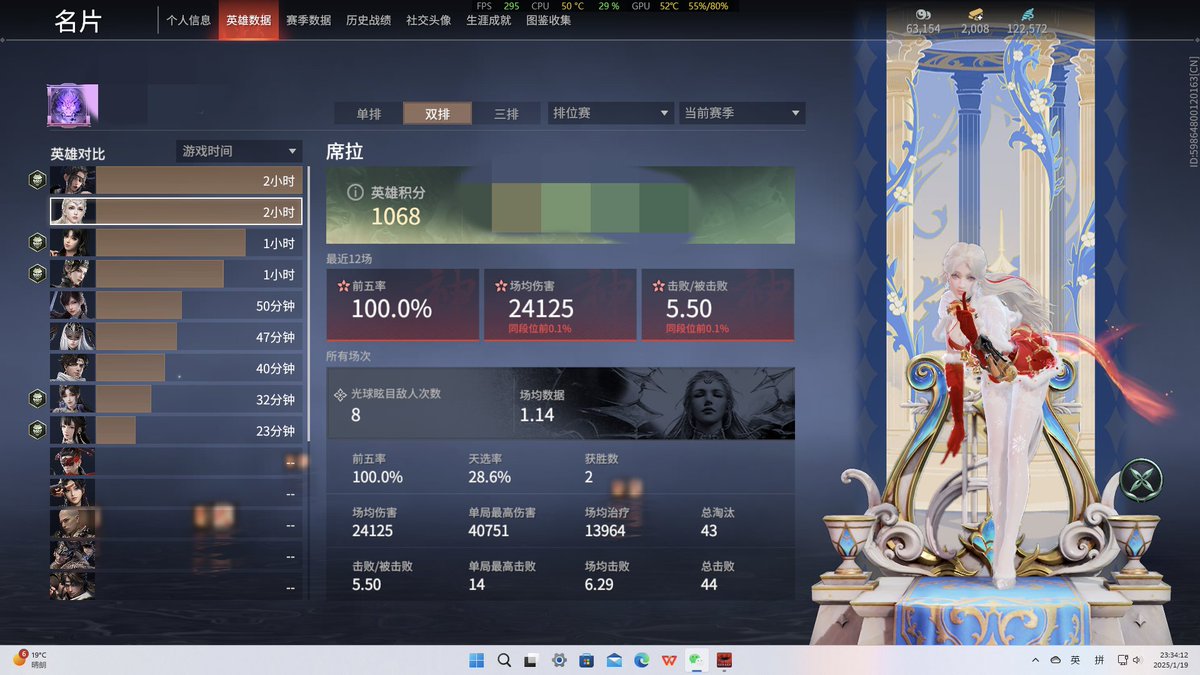Toggle the 英 input language indicator
Viewport: 1200px width, 675px height.
point(1075,660)
